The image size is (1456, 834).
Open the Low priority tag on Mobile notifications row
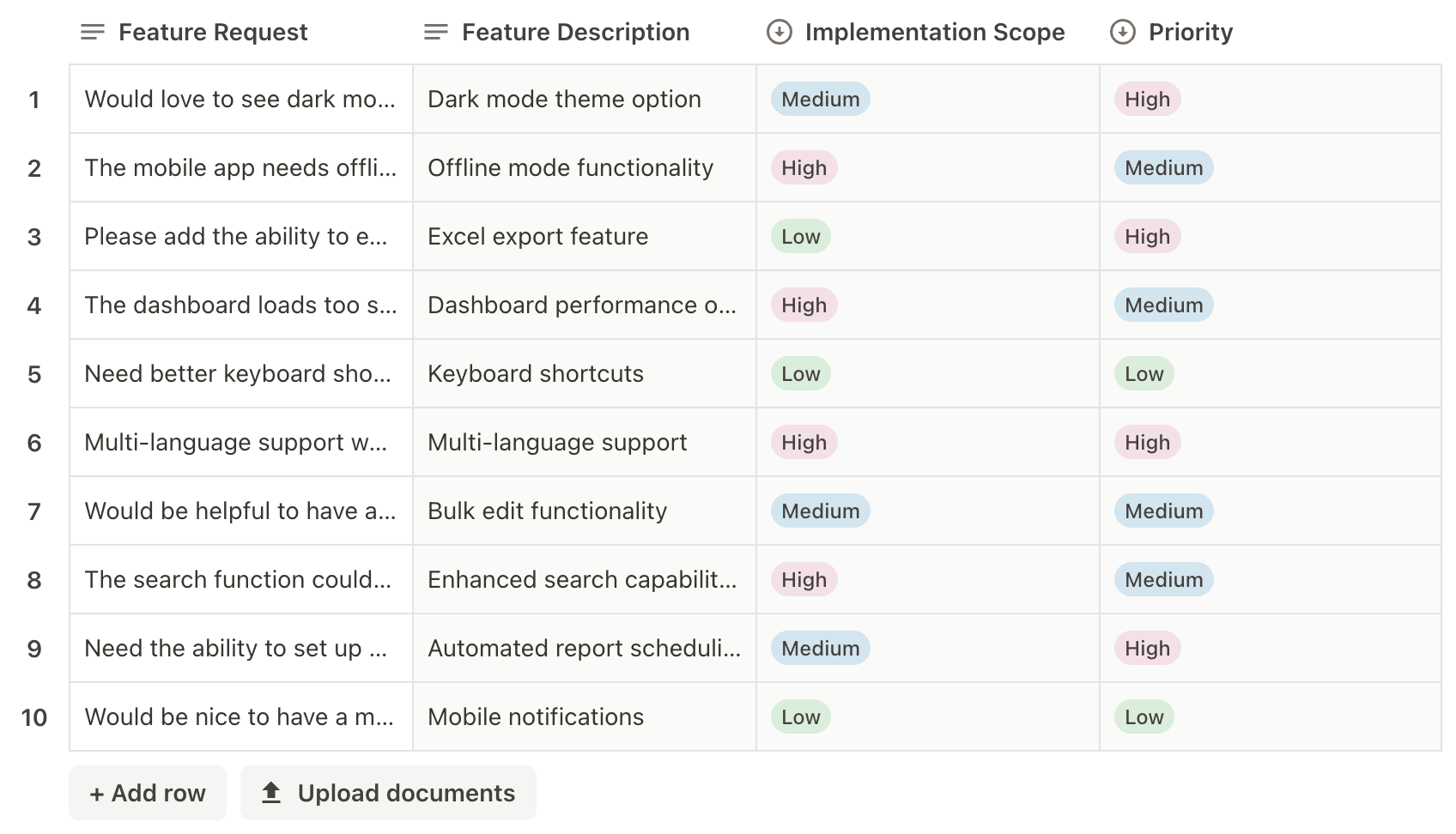click(x=1143, y=716)
